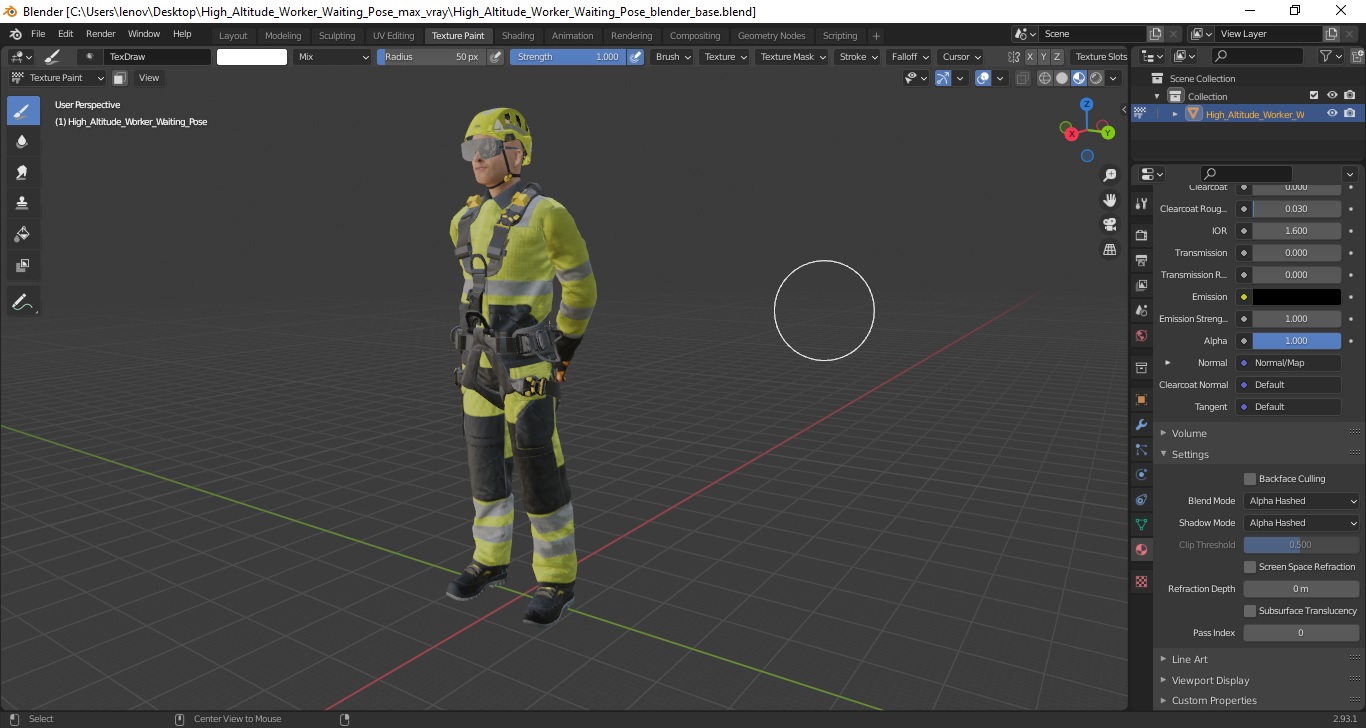Toggle radius pressure sensitivity icon
This screenshot has width=1366, height=728.
496,57
